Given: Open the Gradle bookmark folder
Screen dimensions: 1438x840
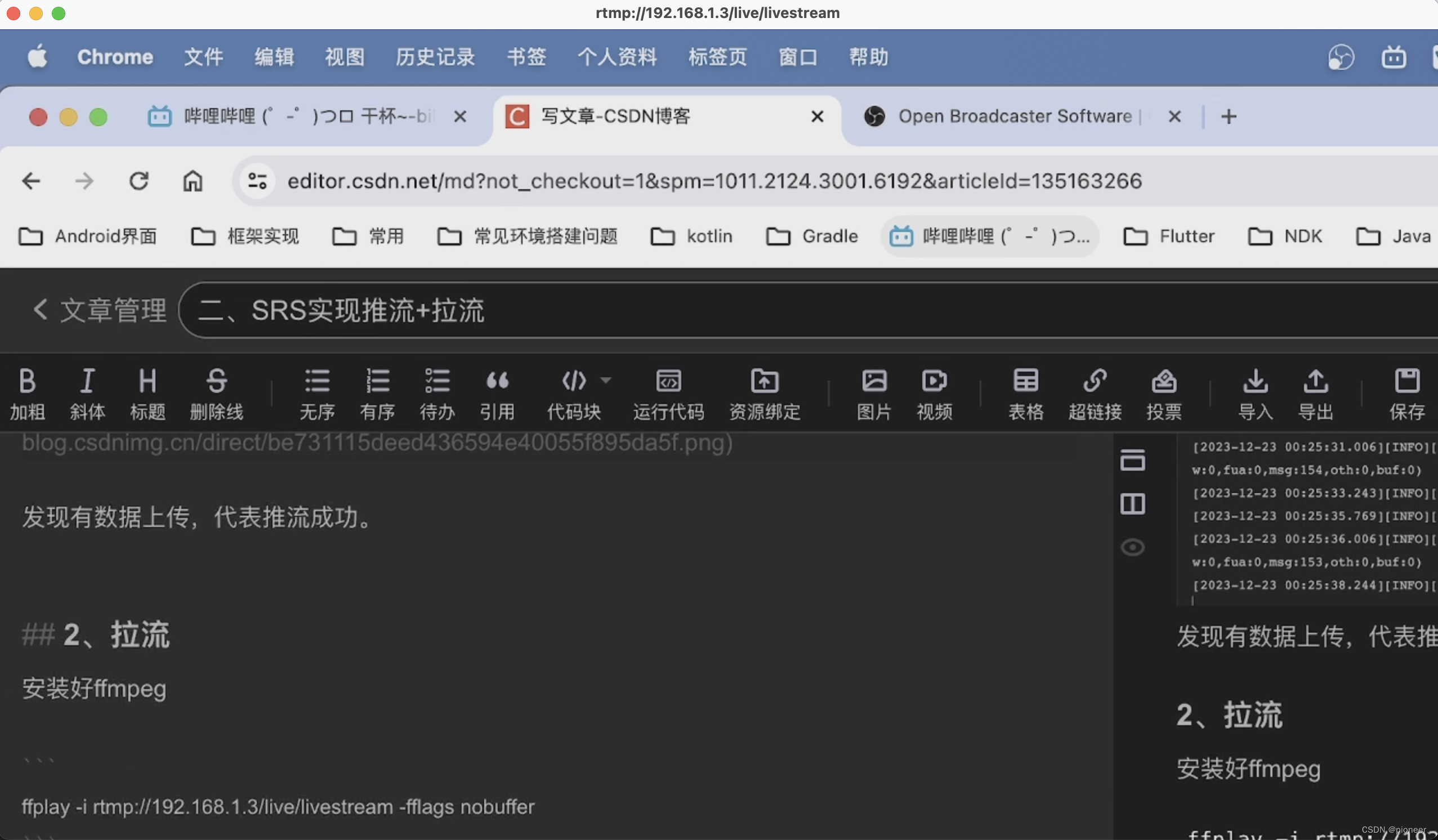Looking at the screenshot, I should [812, 236].
